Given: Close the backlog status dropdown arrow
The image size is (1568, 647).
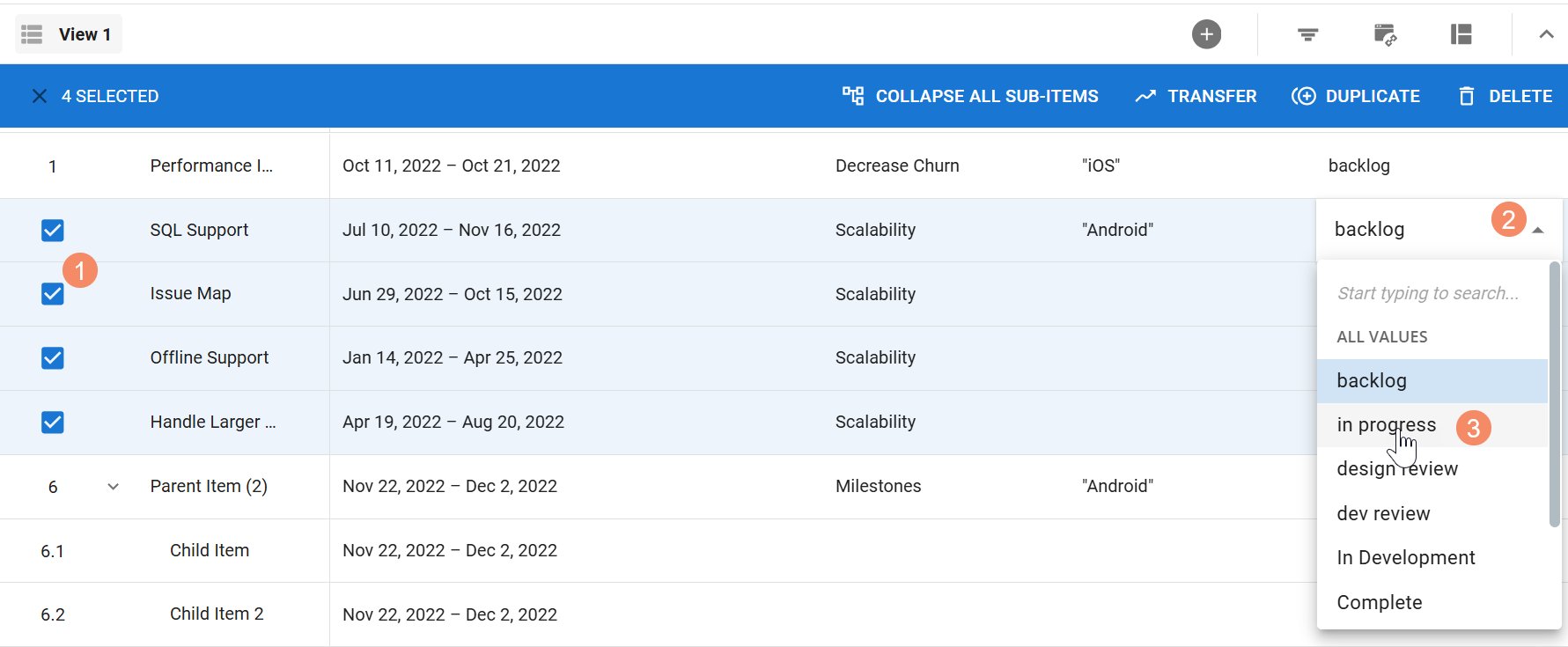Looking at the screenshot, I should 1538,231.
